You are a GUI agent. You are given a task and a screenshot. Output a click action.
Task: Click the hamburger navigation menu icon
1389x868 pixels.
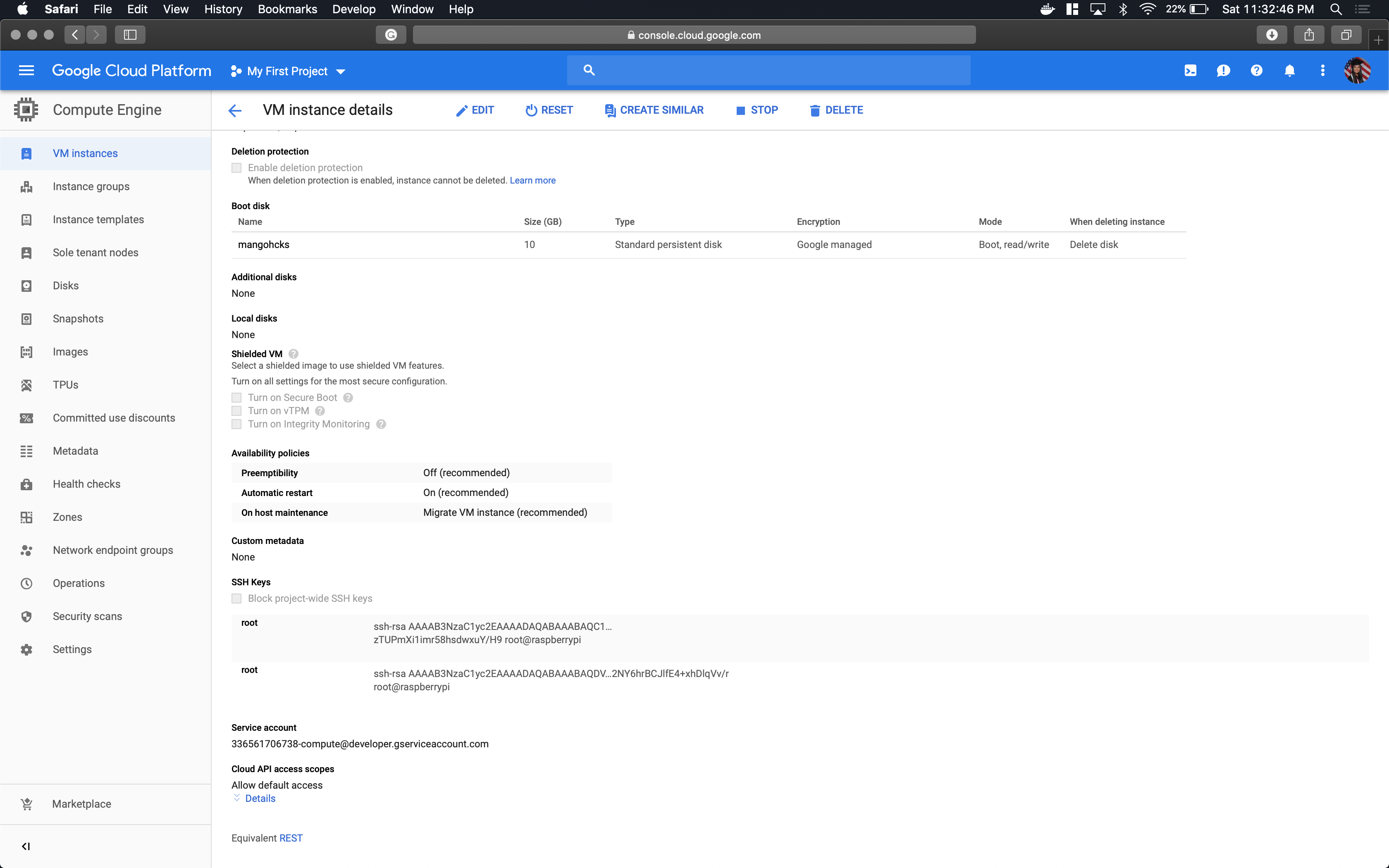[26, 71]
